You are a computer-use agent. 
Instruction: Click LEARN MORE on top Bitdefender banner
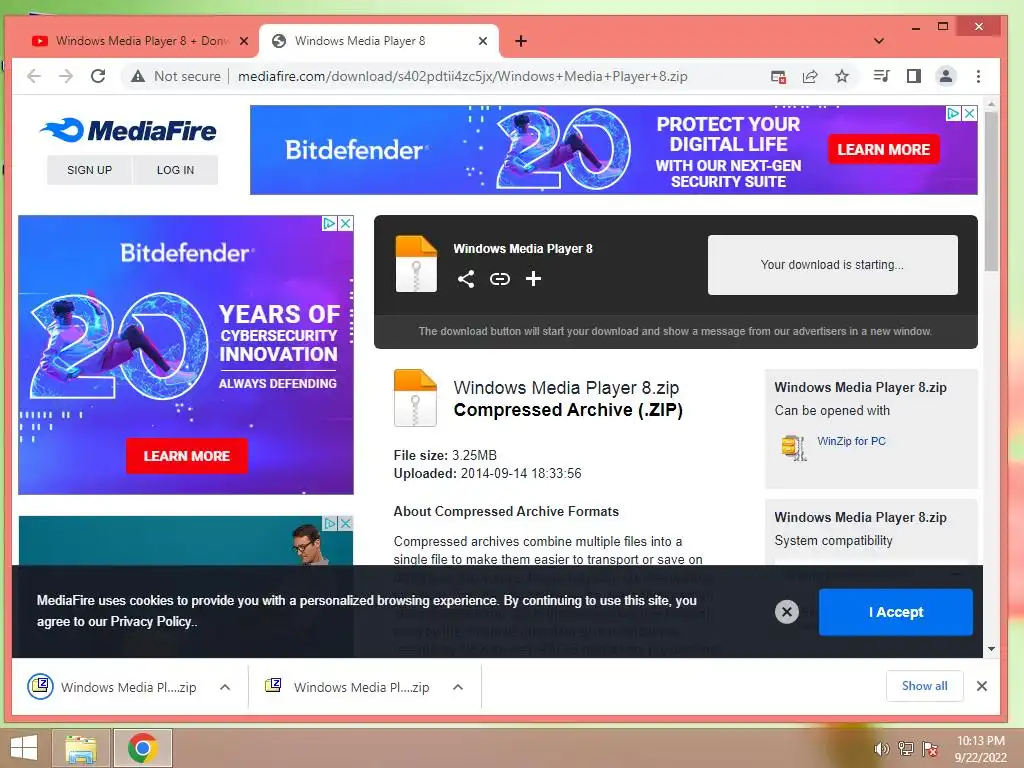pyautogui.click(x=884, y=150)
